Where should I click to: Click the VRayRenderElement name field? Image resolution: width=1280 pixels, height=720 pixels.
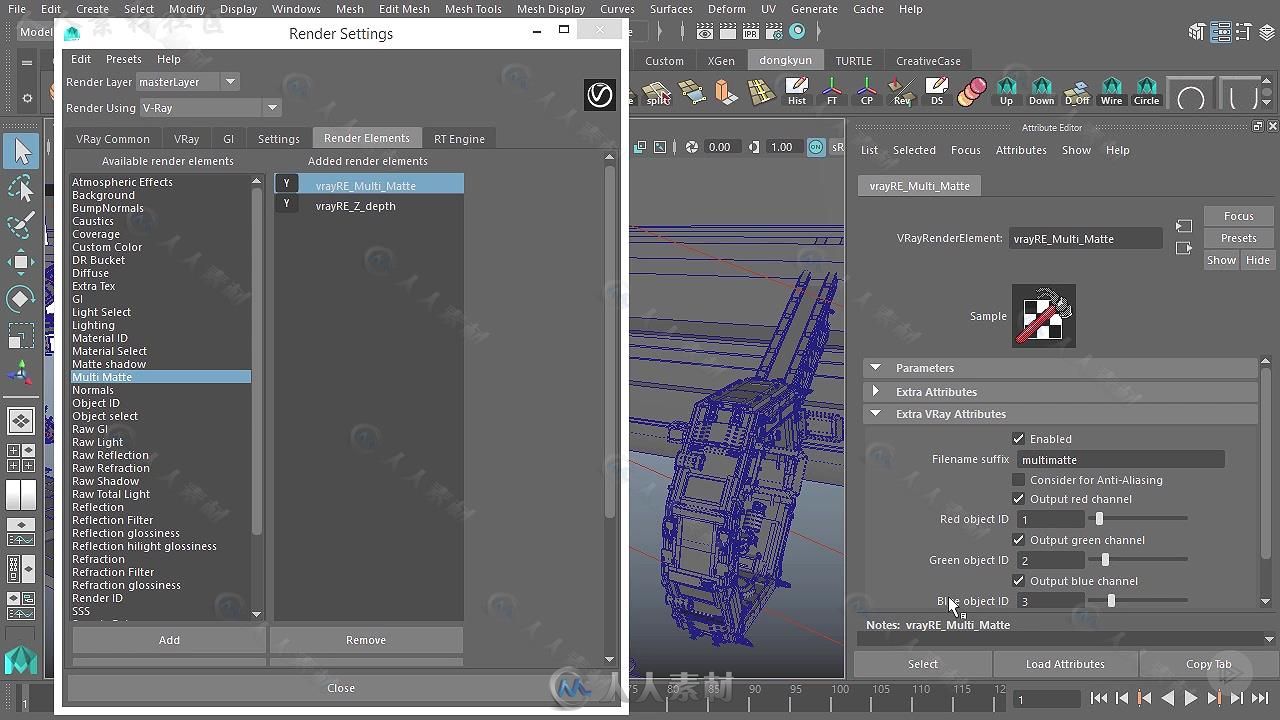[1085, 239]
